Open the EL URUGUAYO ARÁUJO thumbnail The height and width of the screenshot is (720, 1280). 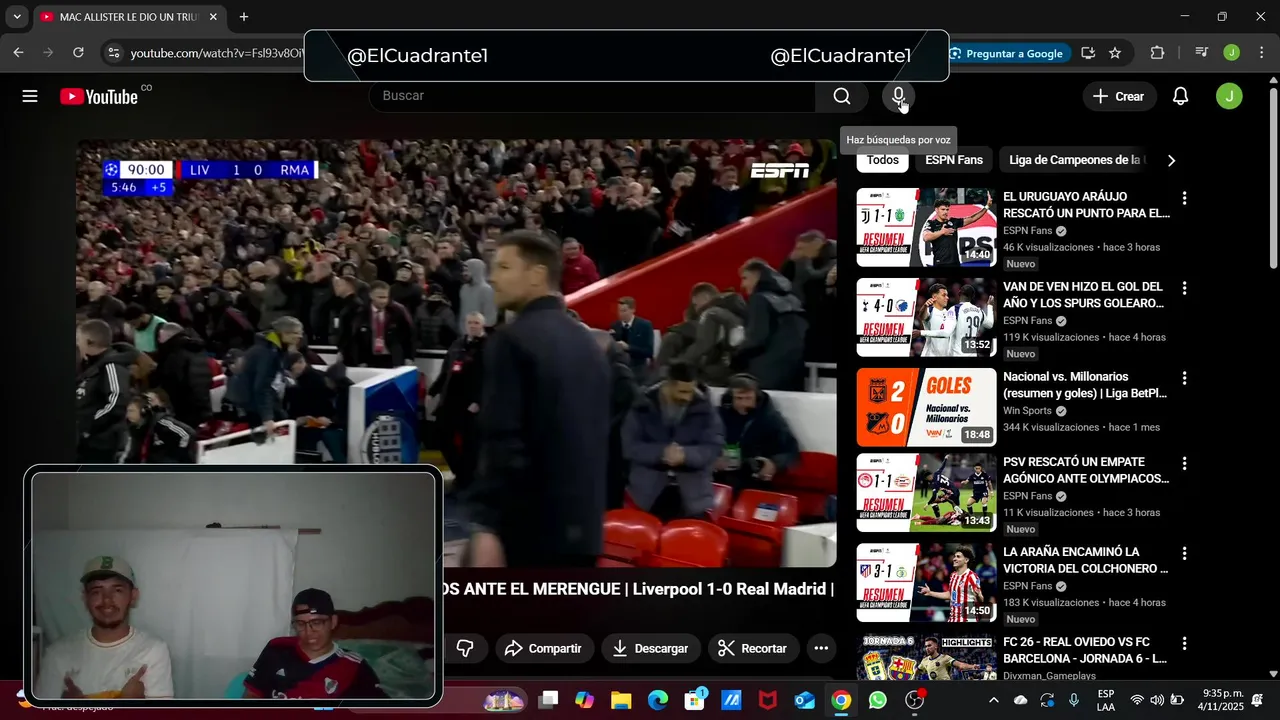click(926, 227)
